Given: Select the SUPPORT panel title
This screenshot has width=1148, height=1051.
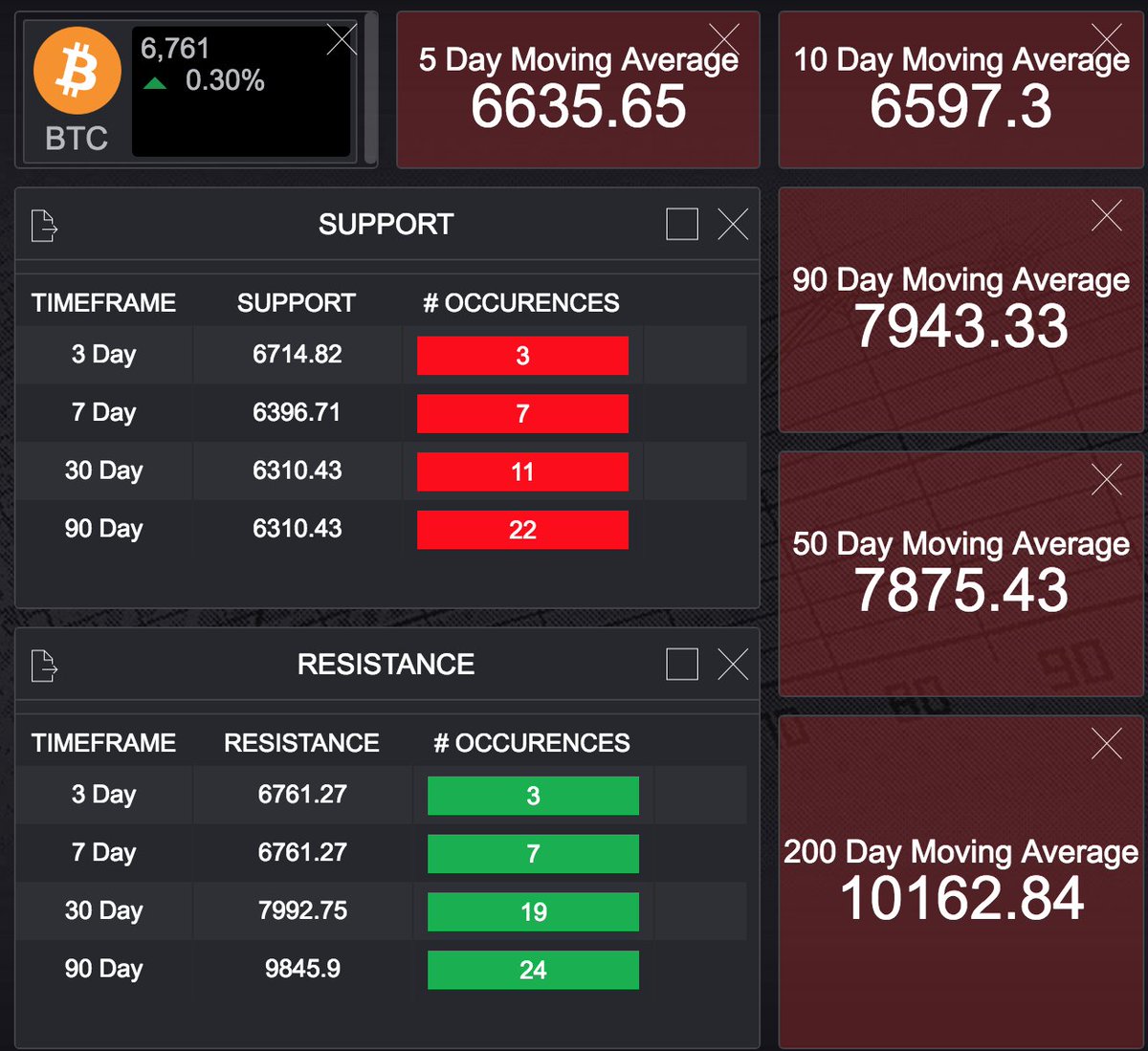Looking at the screenshot, I should tap(385, 224).
